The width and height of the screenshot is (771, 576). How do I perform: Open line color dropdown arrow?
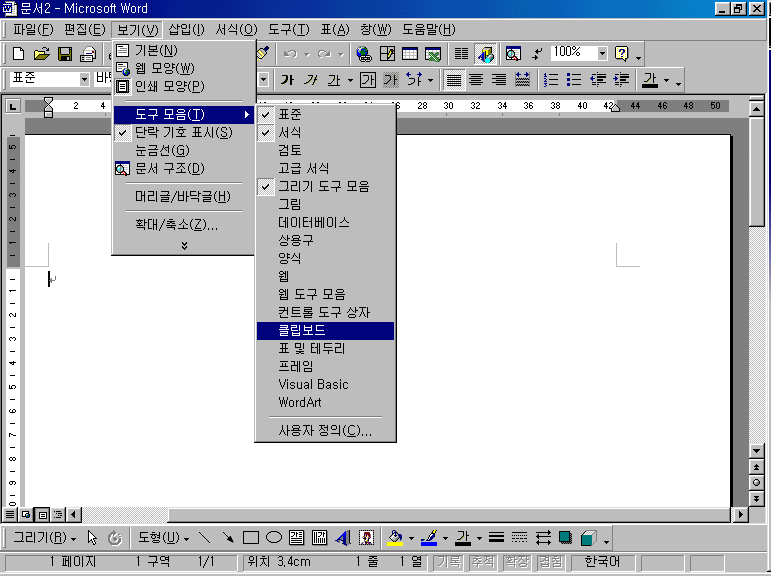tap(445, 538)
